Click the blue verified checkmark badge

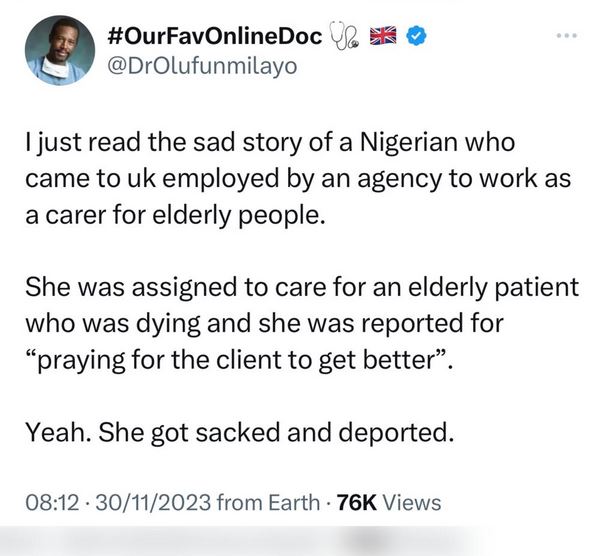[423, 38]
